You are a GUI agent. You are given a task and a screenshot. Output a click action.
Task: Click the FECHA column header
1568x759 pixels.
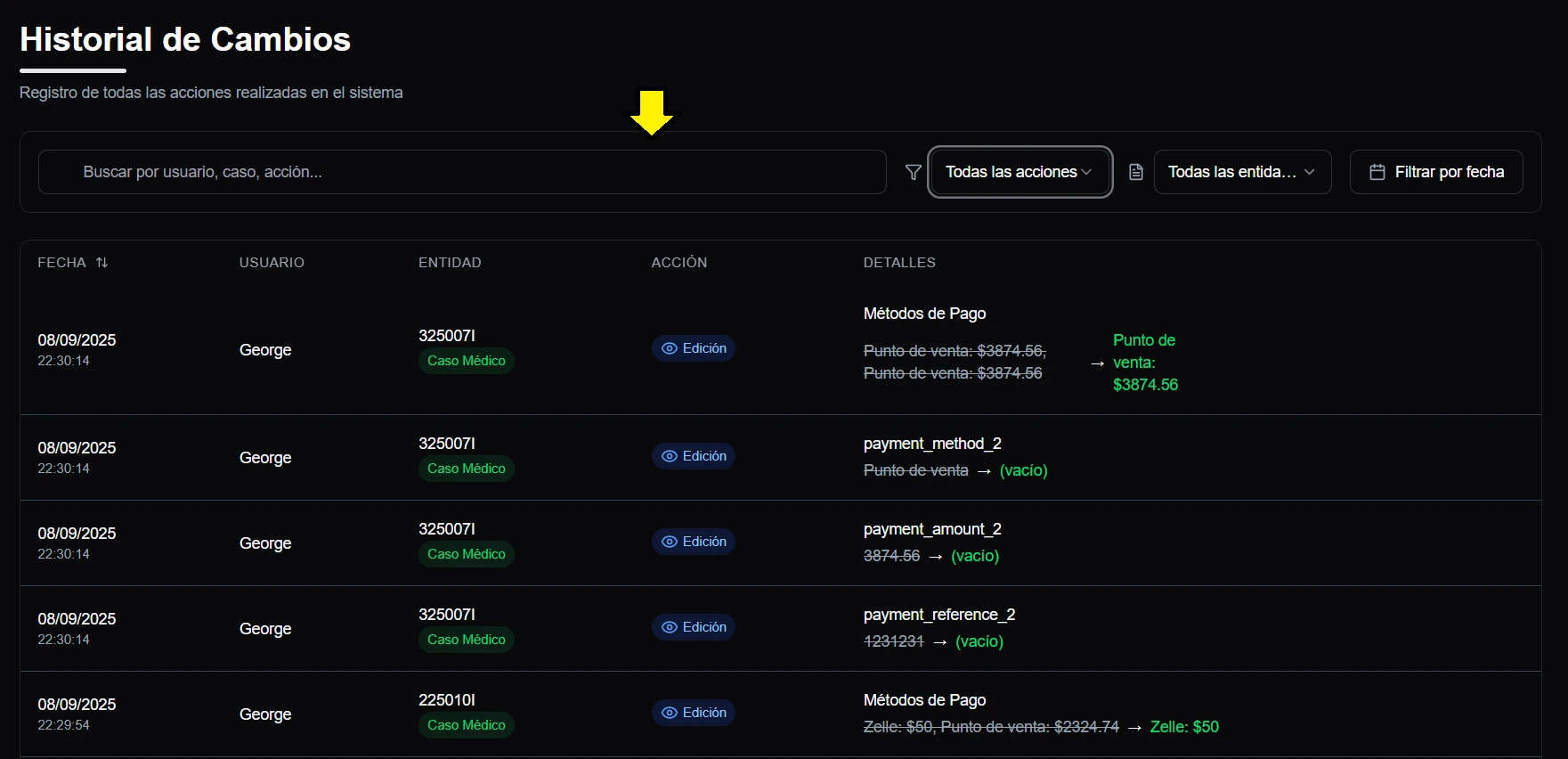61,263
